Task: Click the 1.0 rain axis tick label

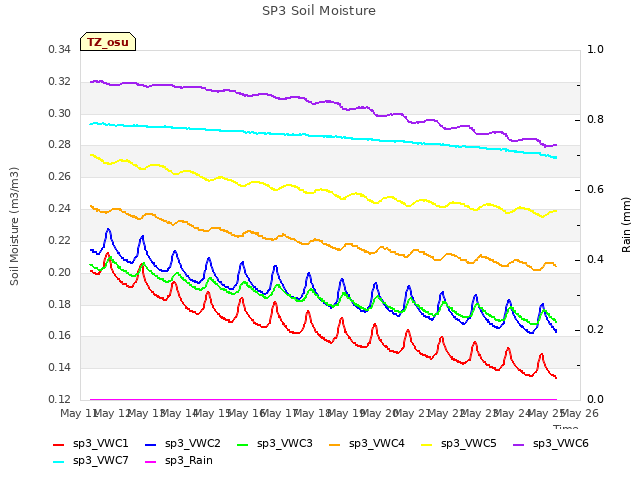Action: 595,50
